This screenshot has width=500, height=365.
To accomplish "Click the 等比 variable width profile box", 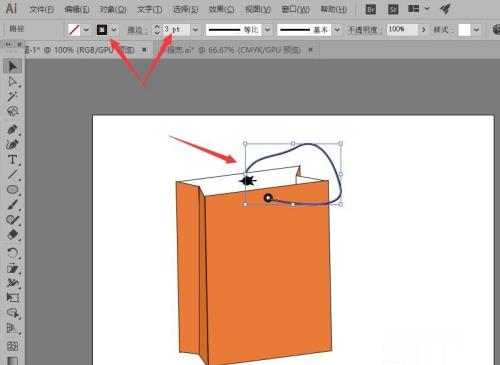I will coord(234,30).
